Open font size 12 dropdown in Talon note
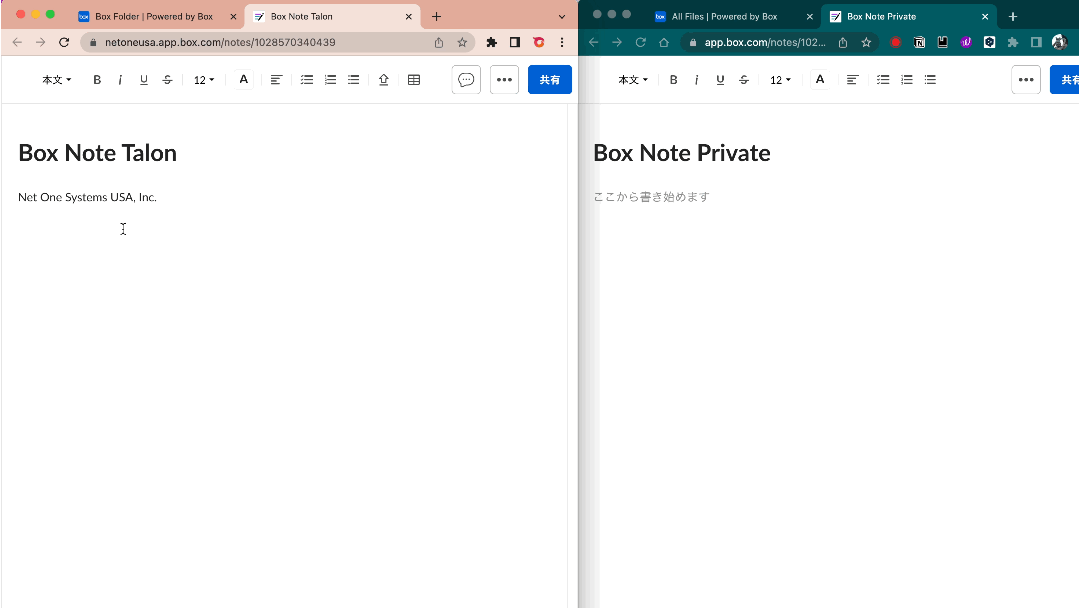 pyautogui.click(x=203, y=80)
